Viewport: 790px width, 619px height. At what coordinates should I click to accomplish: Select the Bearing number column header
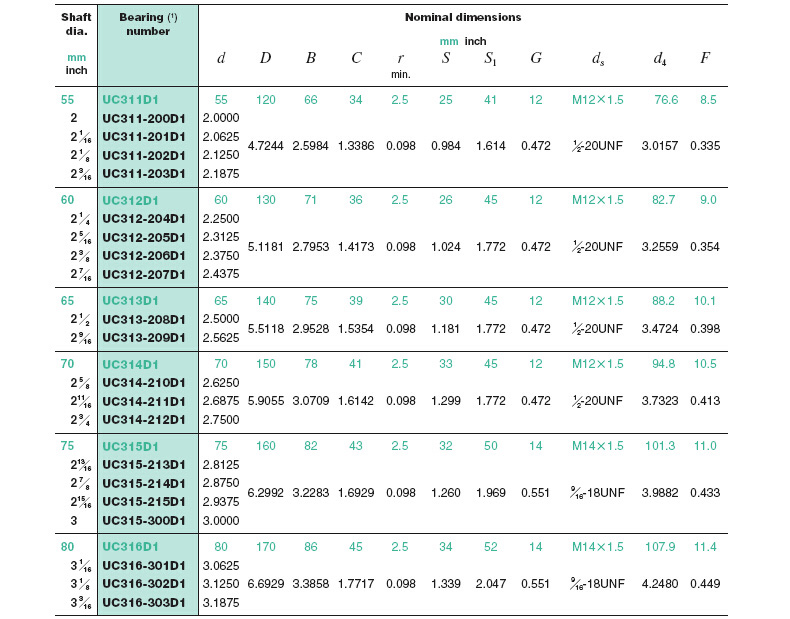[147, 24]
